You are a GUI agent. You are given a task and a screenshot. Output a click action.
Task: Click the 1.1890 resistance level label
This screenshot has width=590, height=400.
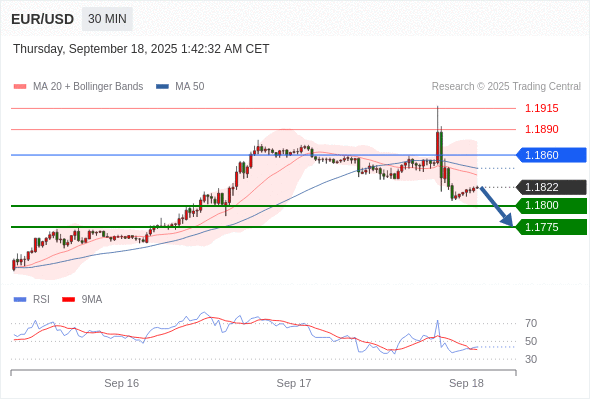[541, 129]
